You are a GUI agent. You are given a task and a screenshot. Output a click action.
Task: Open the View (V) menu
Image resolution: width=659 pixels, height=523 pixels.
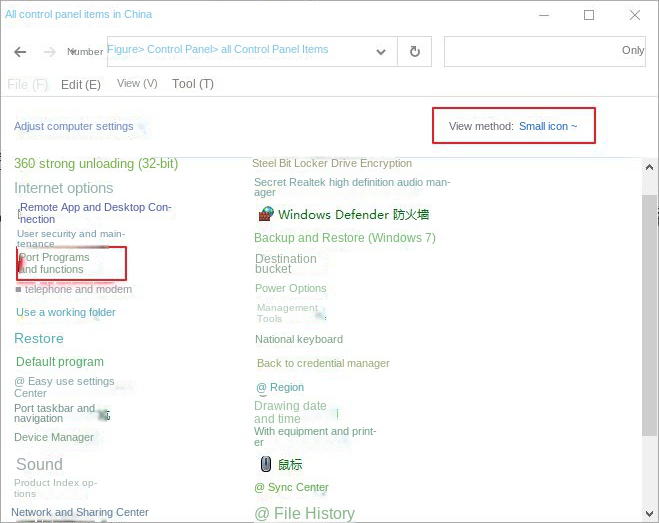[137, 84]
